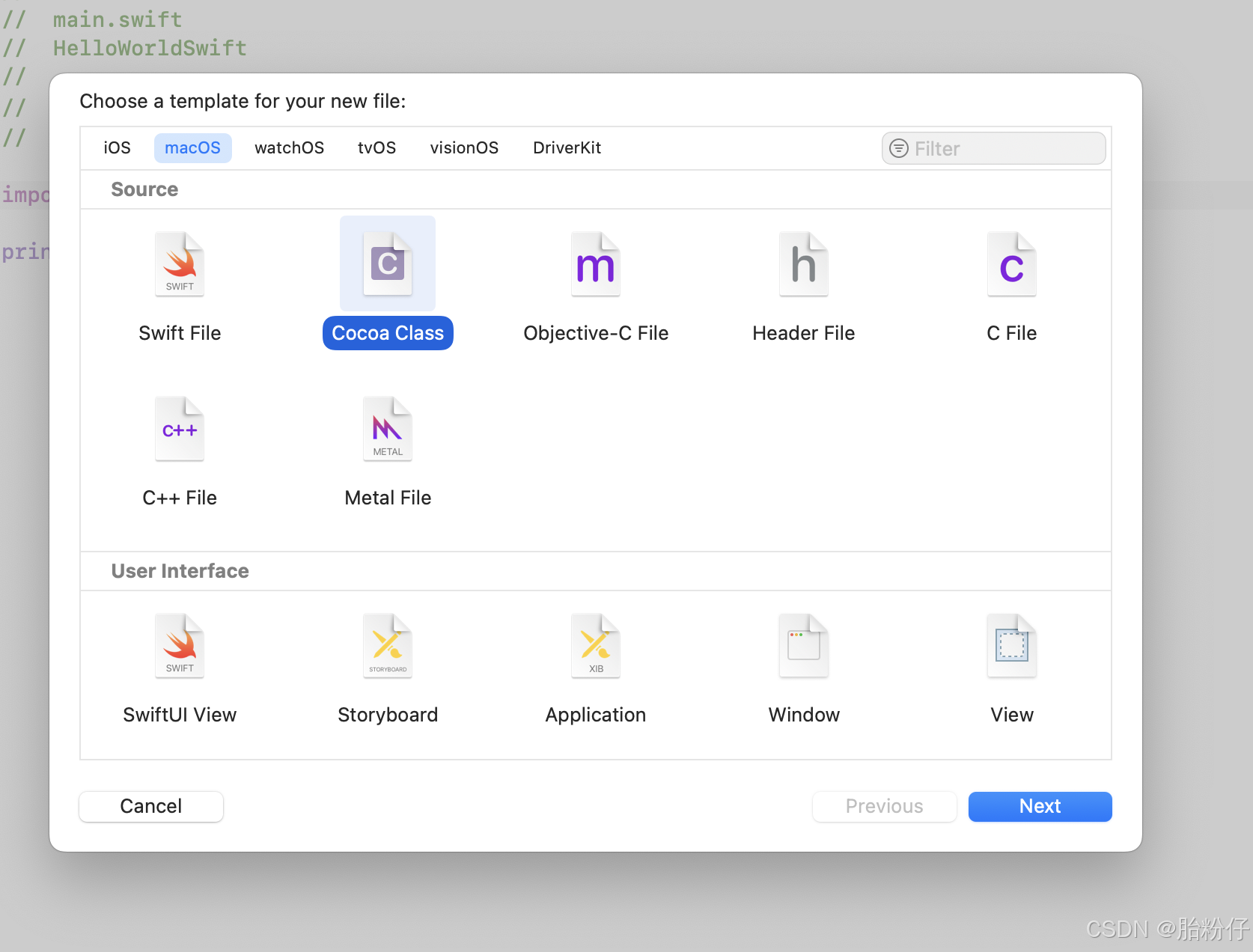Select the C++ File template icon

[x=180, y=429]
